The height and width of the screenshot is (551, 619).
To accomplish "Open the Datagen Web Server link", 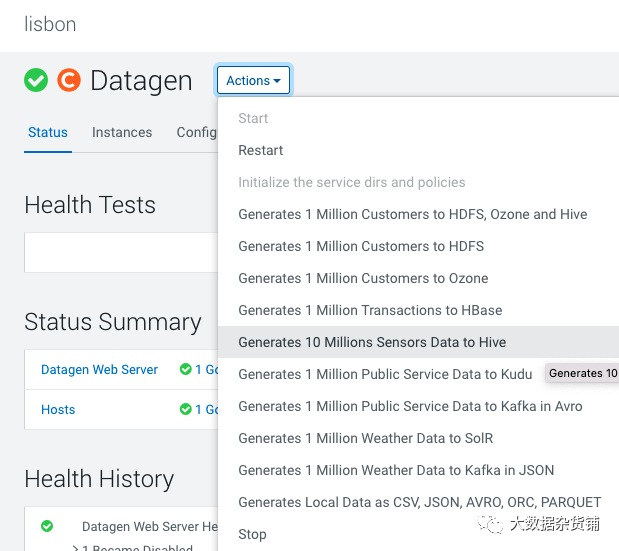I will coord(99,369).
